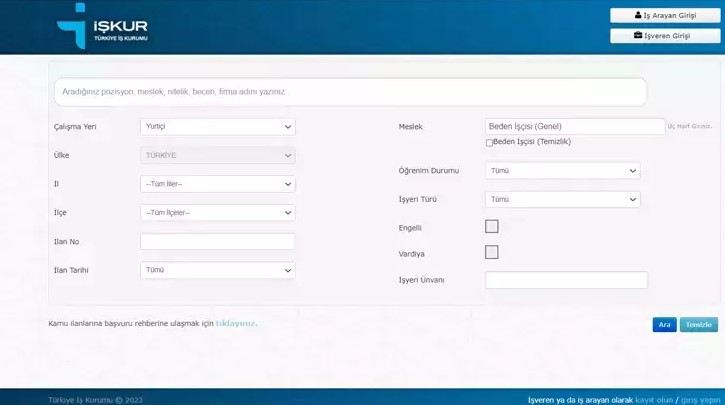Tick the Engelli checkbox
725x405 pixels.
[492, 227]
